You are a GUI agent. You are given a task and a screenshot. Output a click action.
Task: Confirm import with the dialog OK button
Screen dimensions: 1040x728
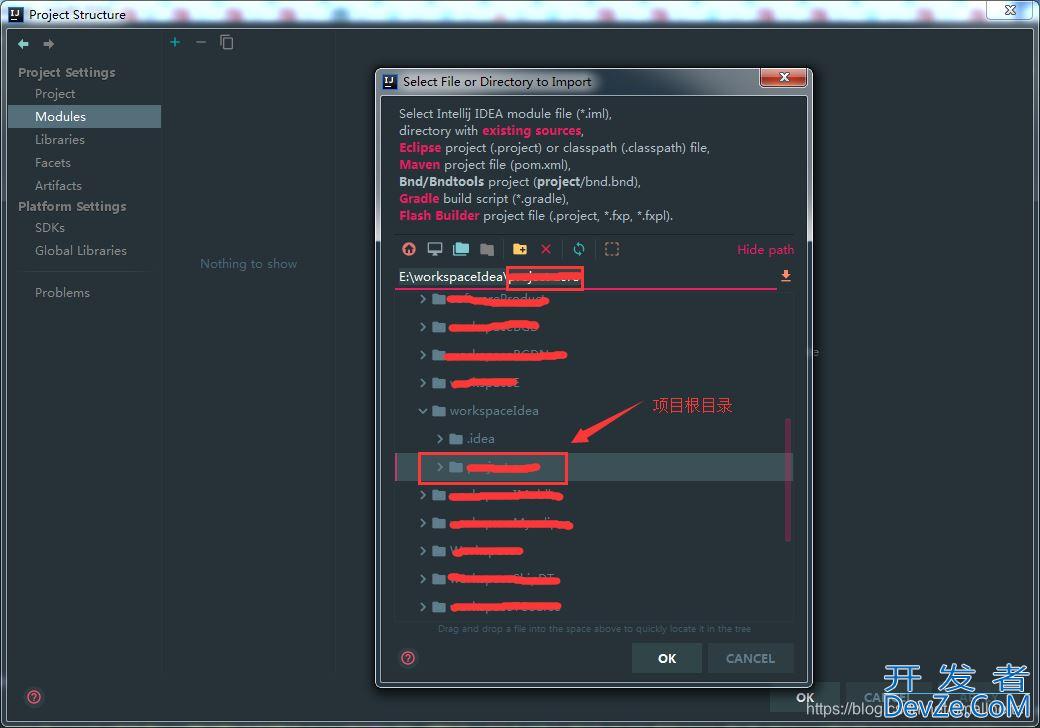click(667, 658)
